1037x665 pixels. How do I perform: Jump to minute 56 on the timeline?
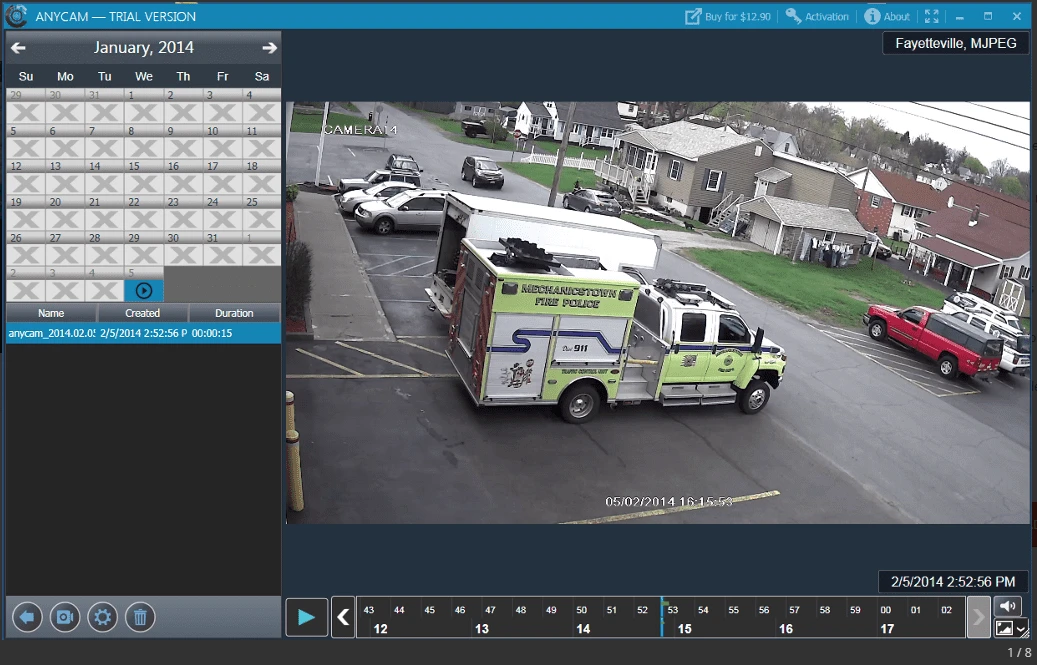(764, 609)
